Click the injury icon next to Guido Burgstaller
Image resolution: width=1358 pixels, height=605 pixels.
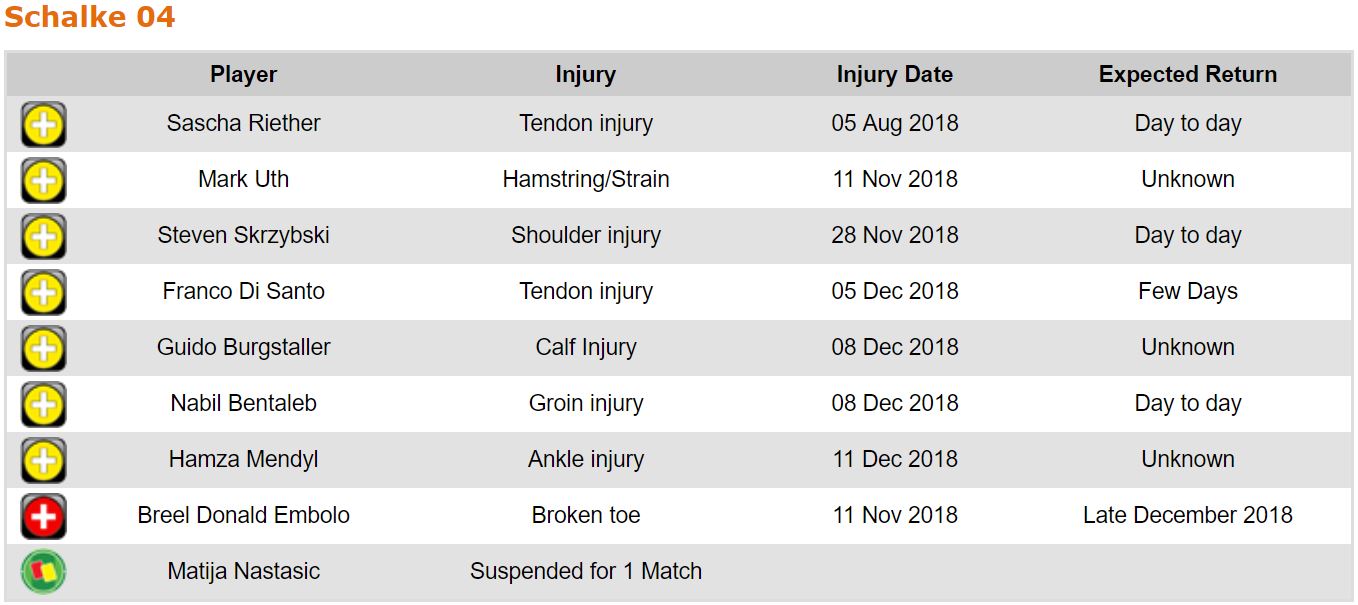point(43,349)
